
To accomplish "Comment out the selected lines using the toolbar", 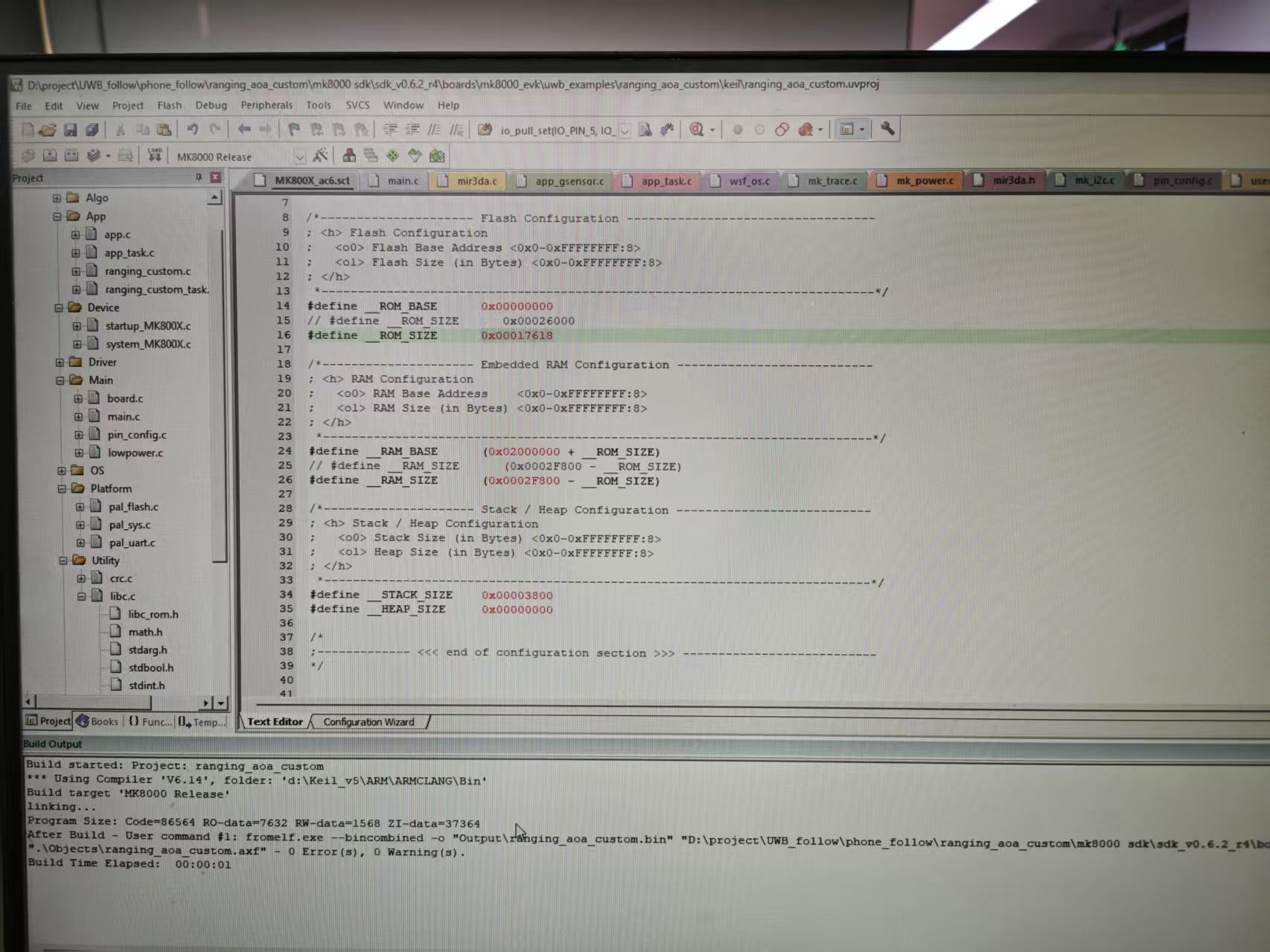I will tap(434, 130).
